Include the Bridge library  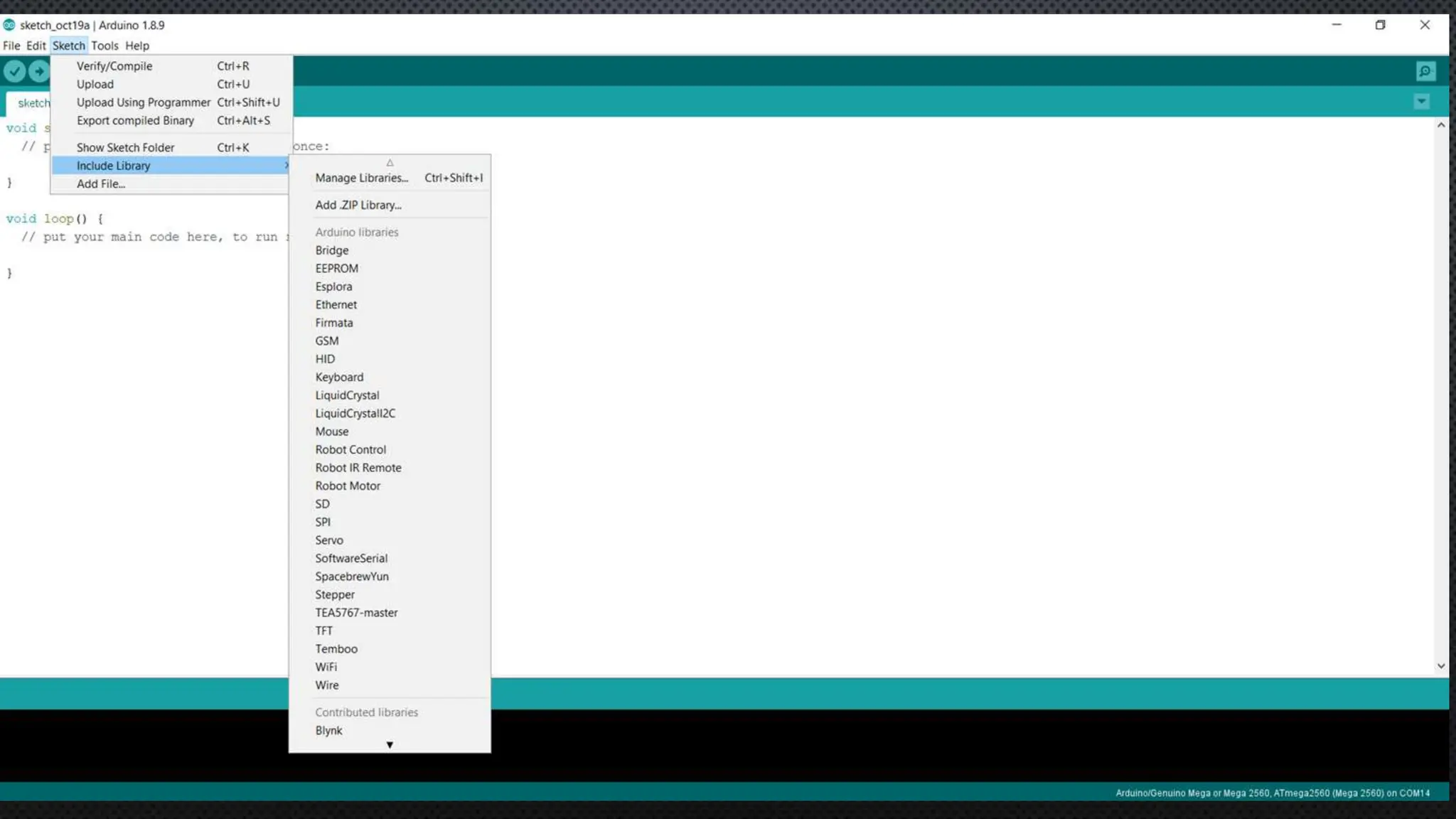[390, 250]
